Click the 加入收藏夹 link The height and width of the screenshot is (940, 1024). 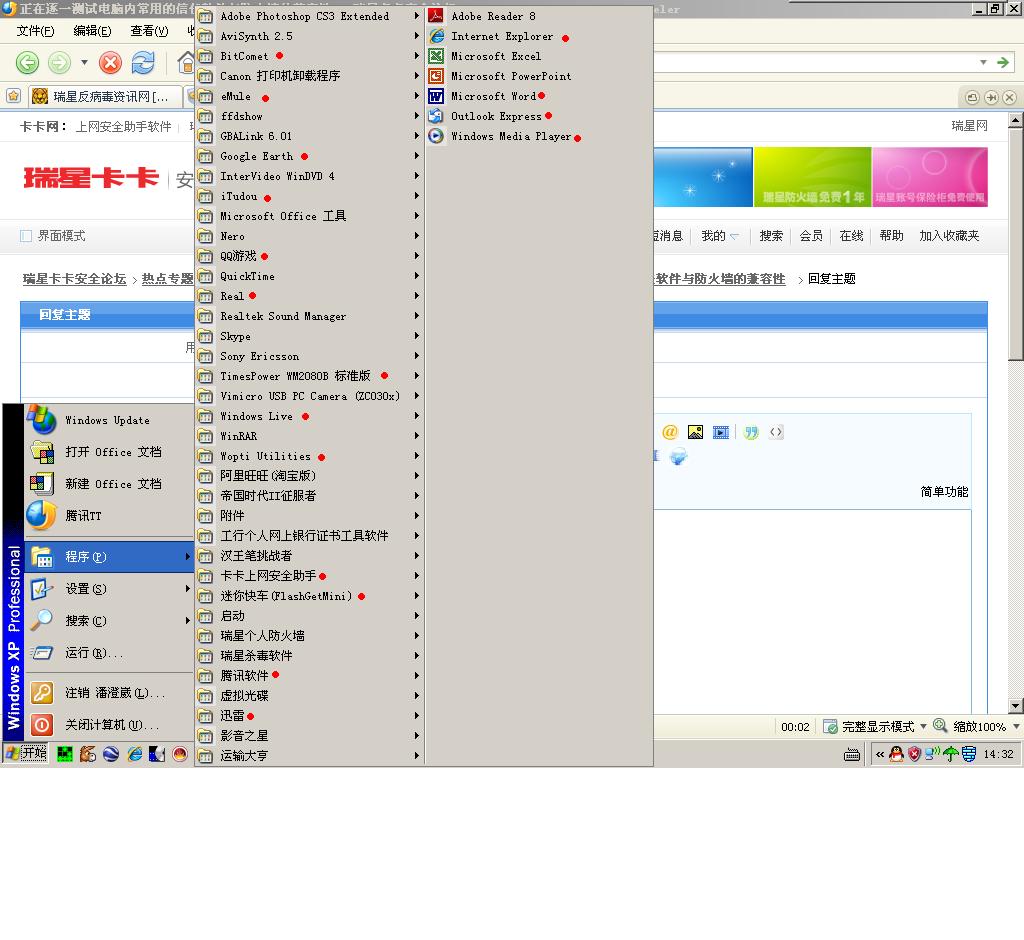pos(949,236)
